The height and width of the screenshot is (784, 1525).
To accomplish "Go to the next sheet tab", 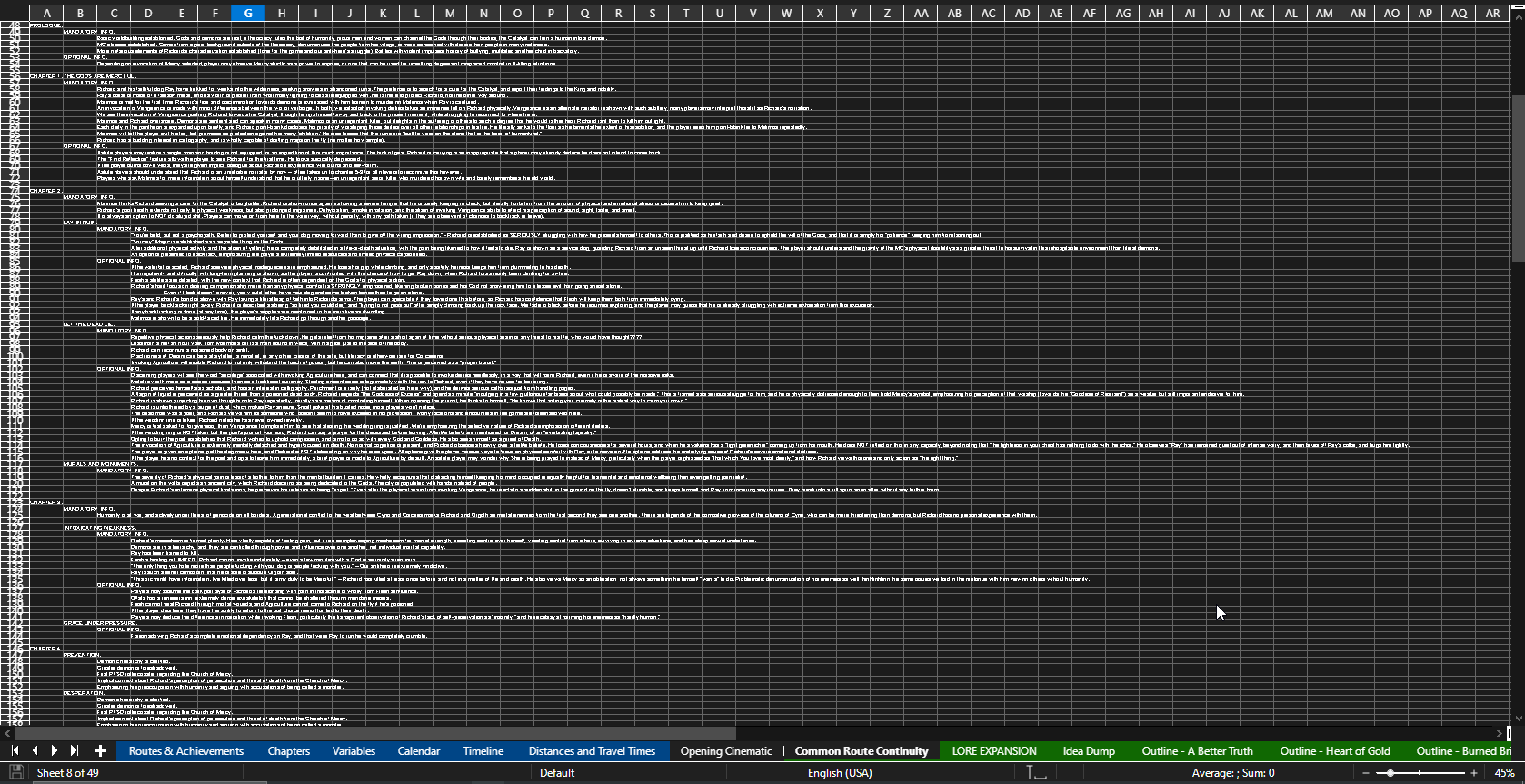I will click(55, 750).
